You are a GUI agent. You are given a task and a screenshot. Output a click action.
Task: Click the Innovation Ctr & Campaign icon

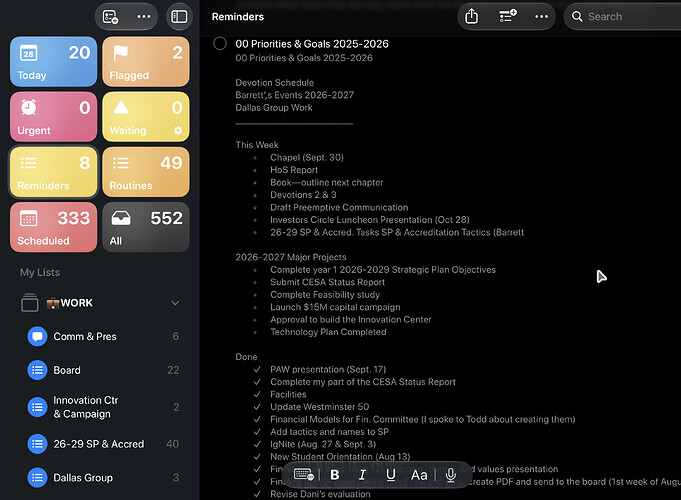click(x=37, y=407)
